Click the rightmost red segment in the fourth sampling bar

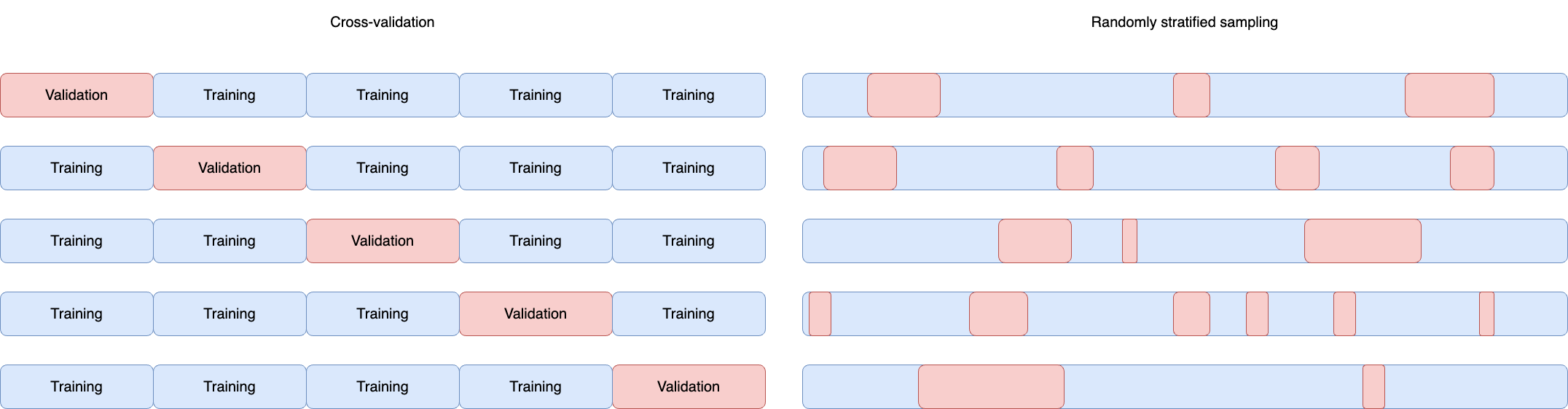coord(1486,313)
